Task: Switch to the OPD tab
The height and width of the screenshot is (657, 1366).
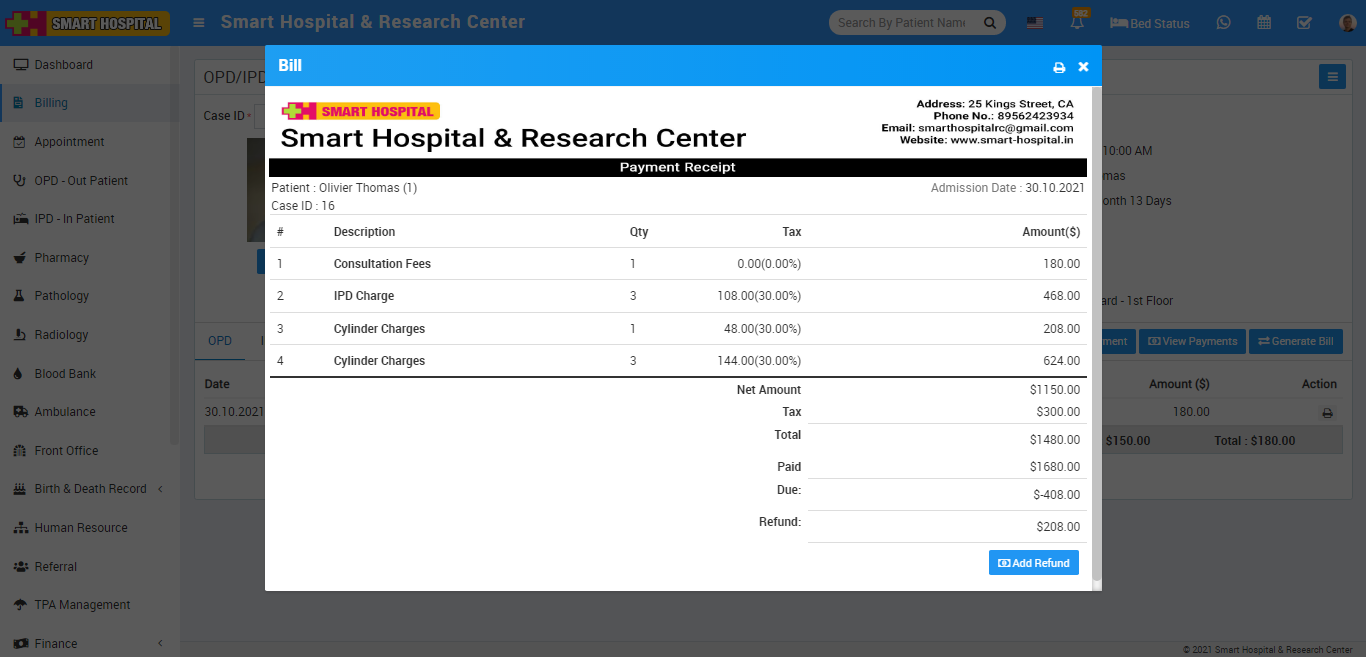Action: (x=219, y=341)
